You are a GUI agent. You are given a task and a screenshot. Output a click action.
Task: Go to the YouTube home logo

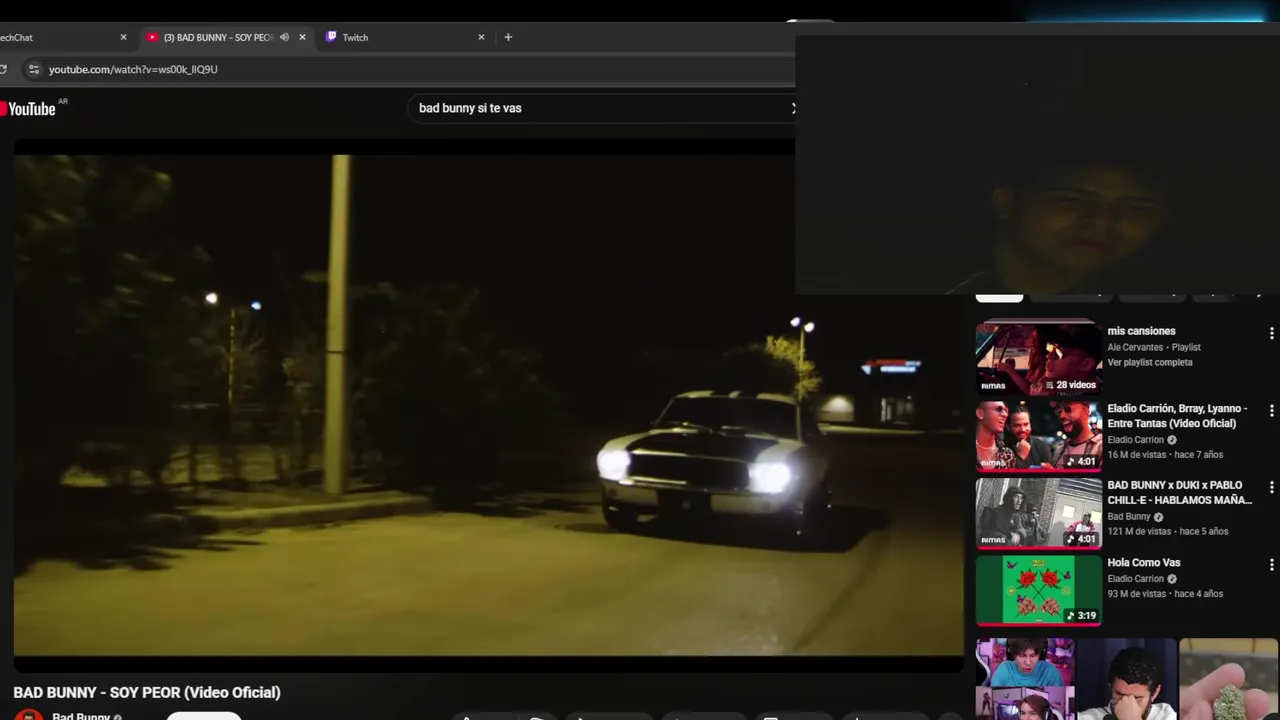pos(28,109)
